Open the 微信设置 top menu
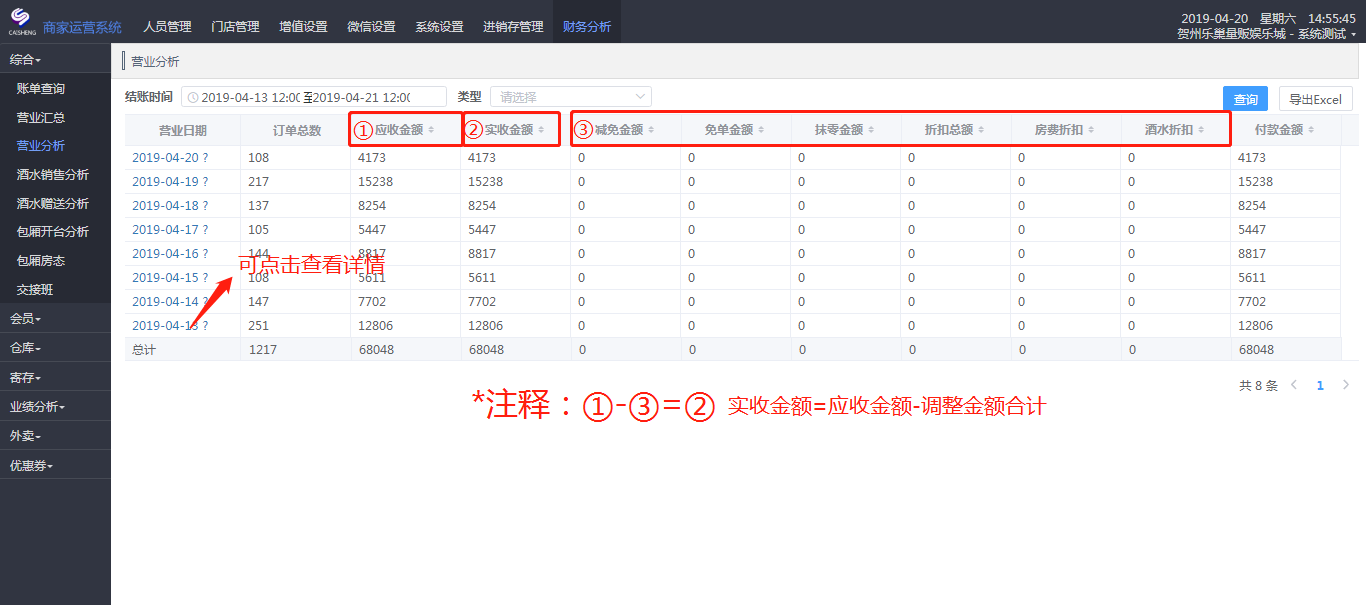Screen dimensions: 1366x605 click(x=371, y=27)
